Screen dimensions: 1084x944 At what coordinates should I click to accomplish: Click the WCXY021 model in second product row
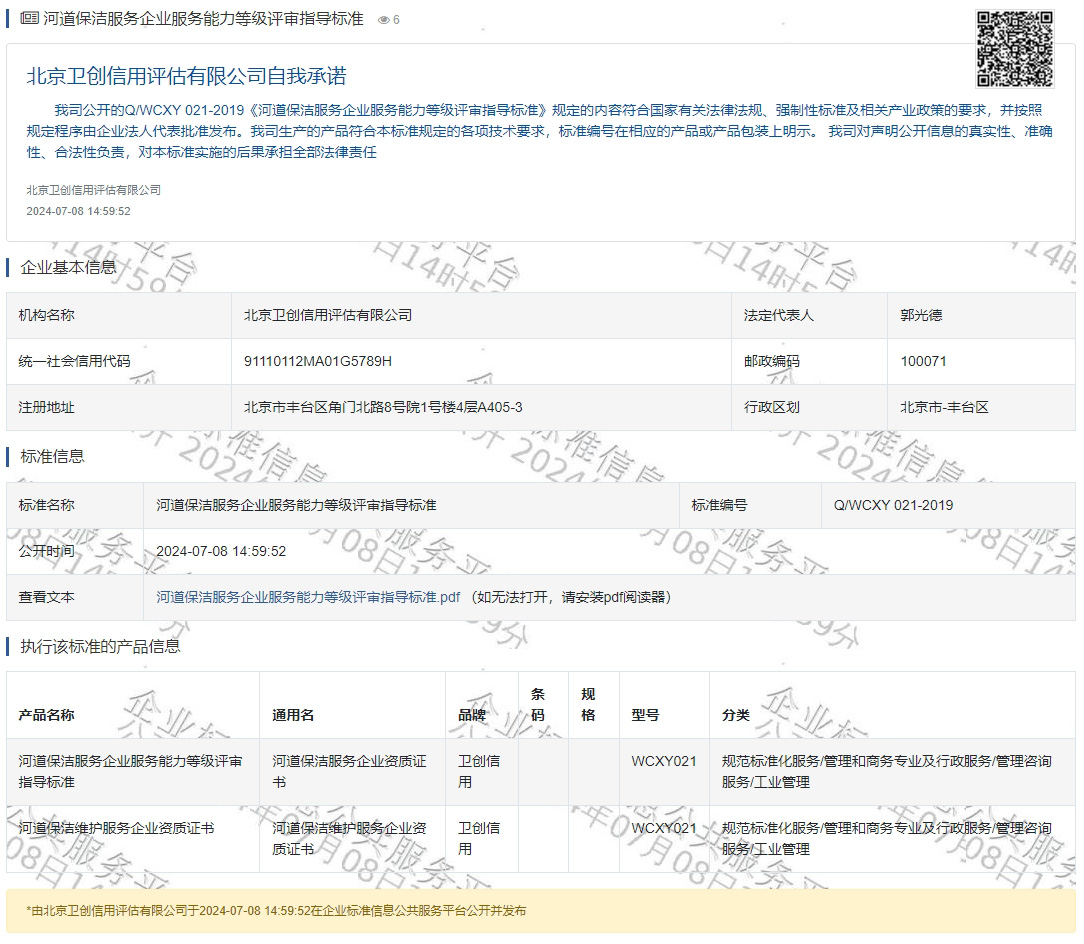click(664, 829)
